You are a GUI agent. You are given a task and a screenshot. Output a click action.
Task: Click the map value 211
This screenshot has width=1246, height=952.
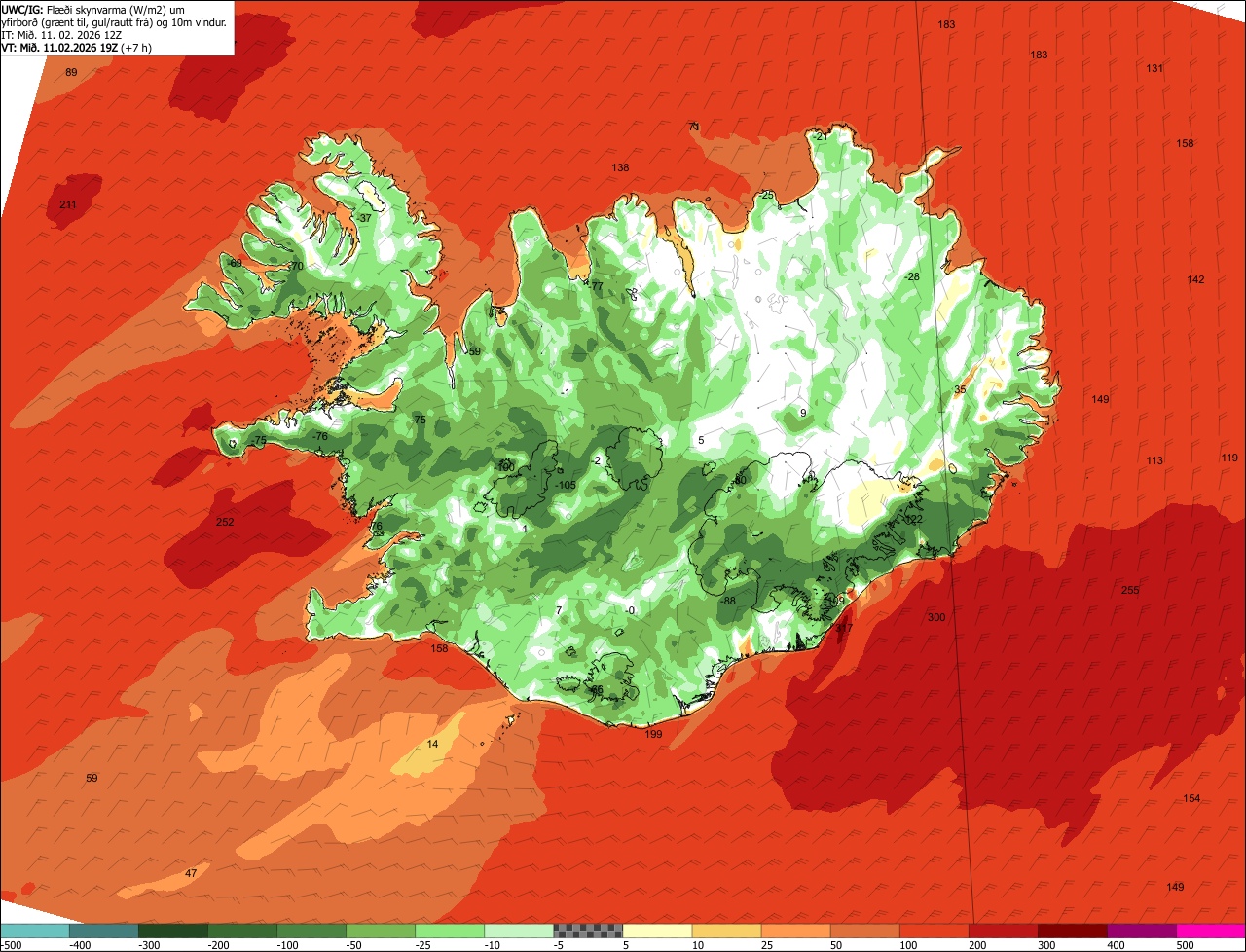(x=67, y=205)
